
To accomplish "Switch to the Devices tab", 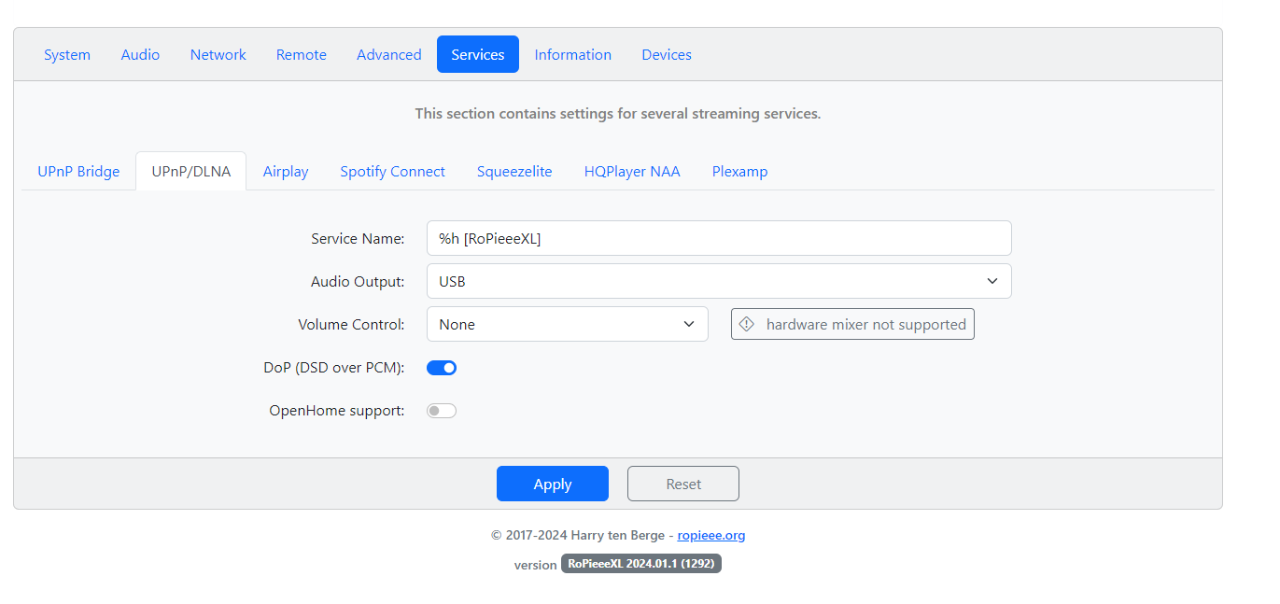I will coord(667,55).
